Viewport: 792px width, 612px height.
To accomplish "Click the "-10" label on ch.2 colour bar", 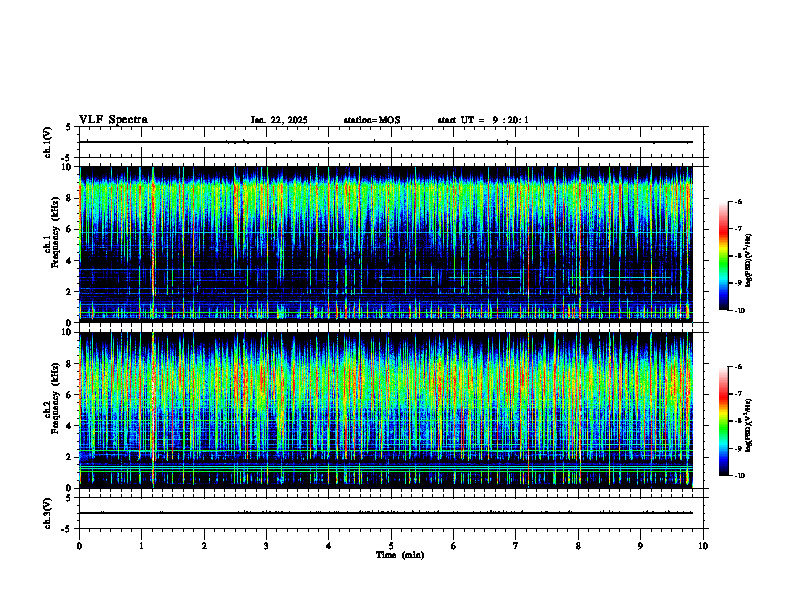I will pos(739,476).
